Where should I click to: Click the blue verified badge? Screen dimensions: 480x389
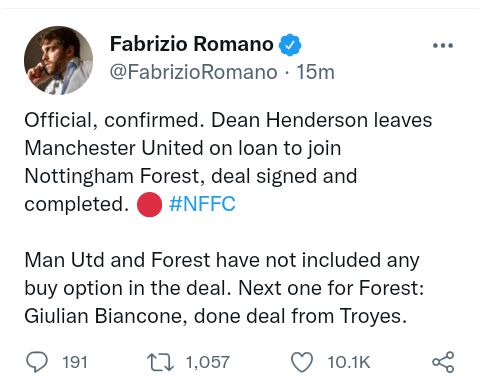(x=290, y=45)
